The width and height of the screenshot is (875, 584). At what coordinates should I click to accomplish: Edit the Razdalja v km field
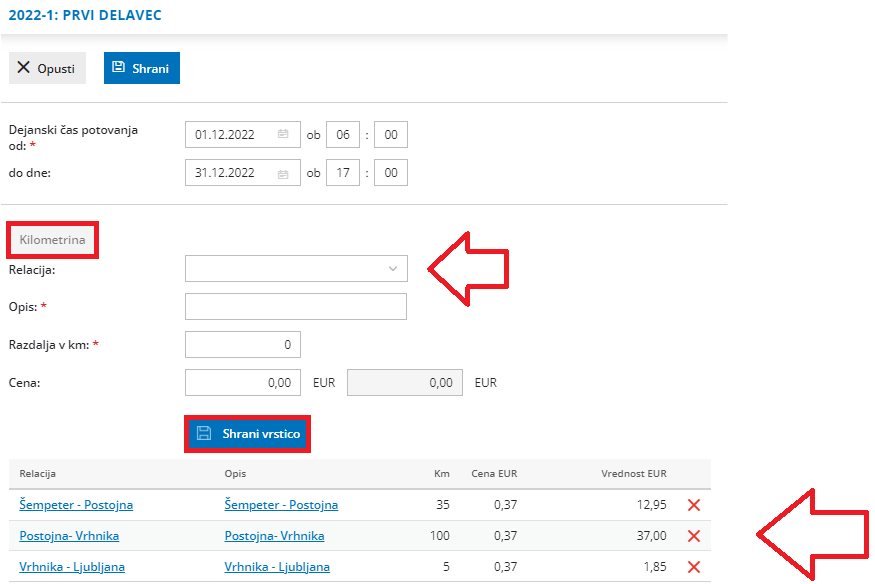243,344
